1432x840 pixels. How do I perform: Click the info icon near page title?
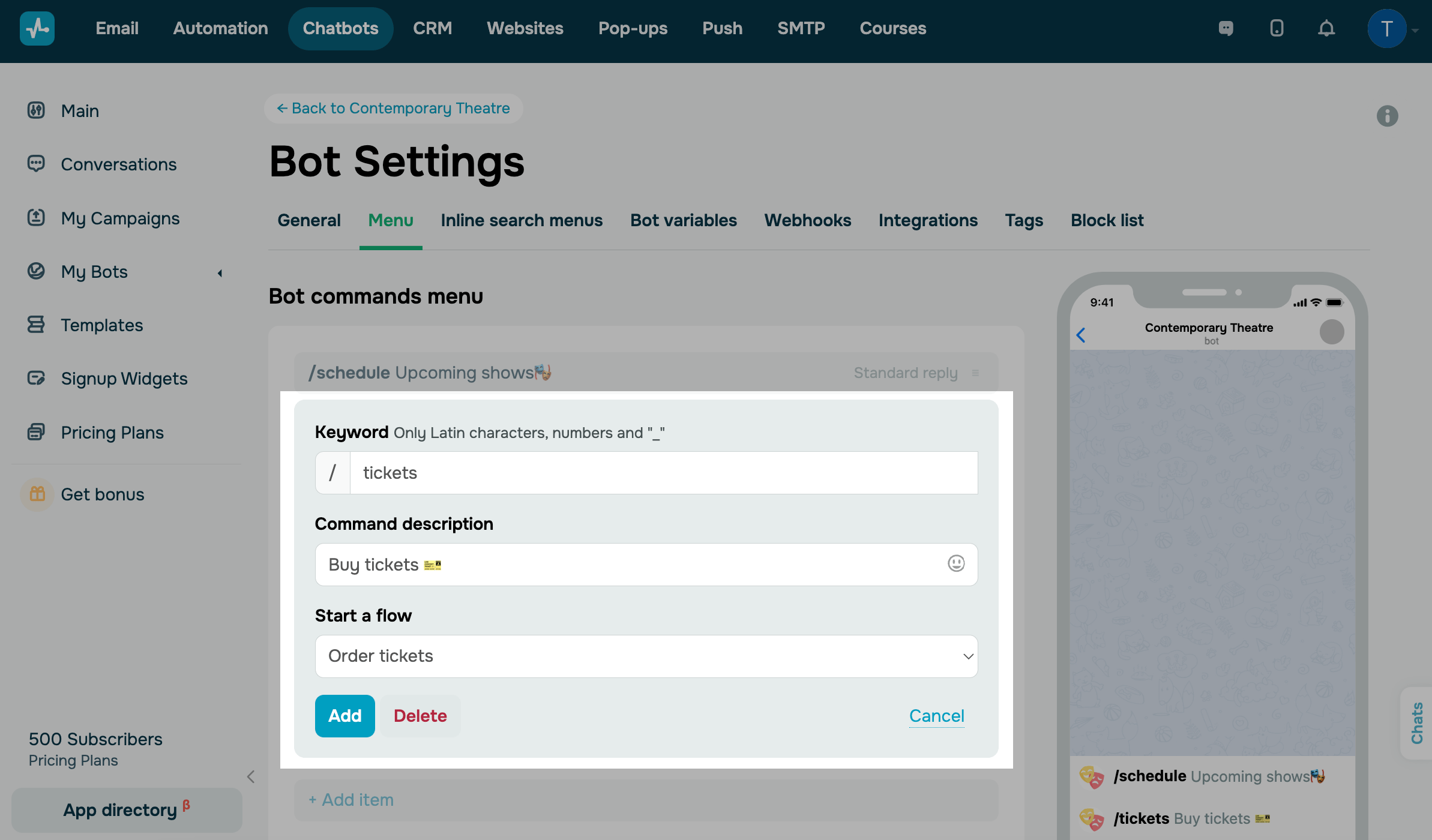tap(1387, 116)
